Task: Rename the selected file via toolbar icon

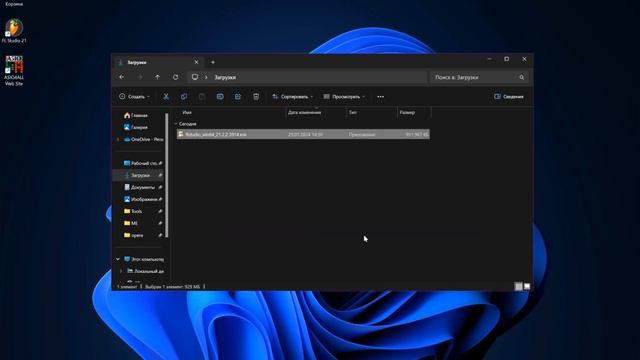Action: point(220,97)
